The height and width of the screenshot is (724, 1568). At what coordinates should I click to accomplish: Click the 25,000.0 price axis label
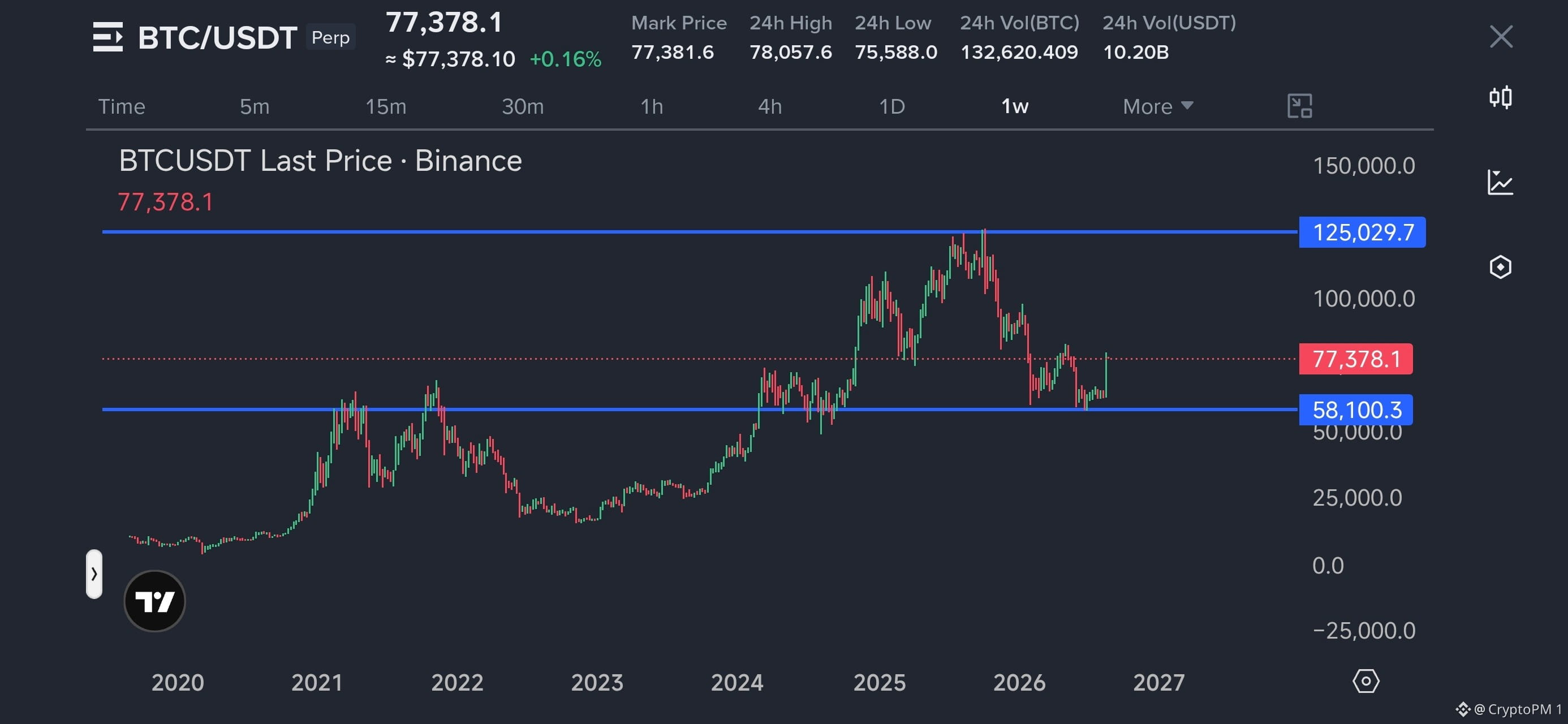[x=1358, y=498]
